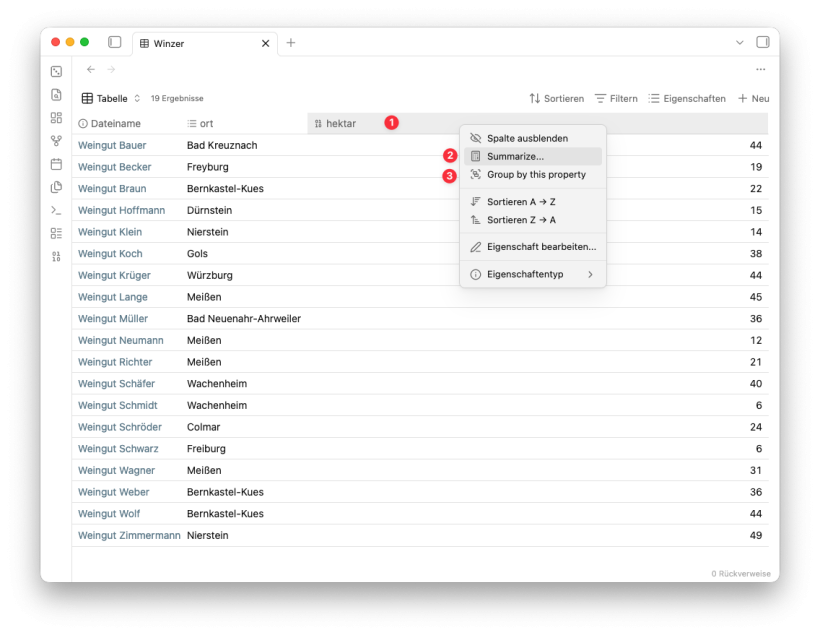
Task: Toggle the left sidebar
Action: [114, 43]
